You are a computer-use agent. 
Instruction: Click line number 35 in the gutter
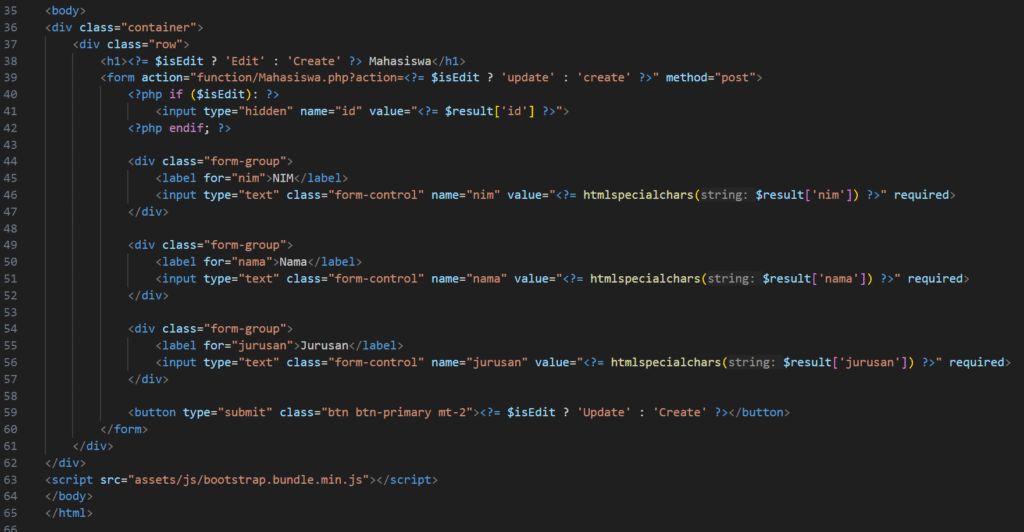point(13,9)
